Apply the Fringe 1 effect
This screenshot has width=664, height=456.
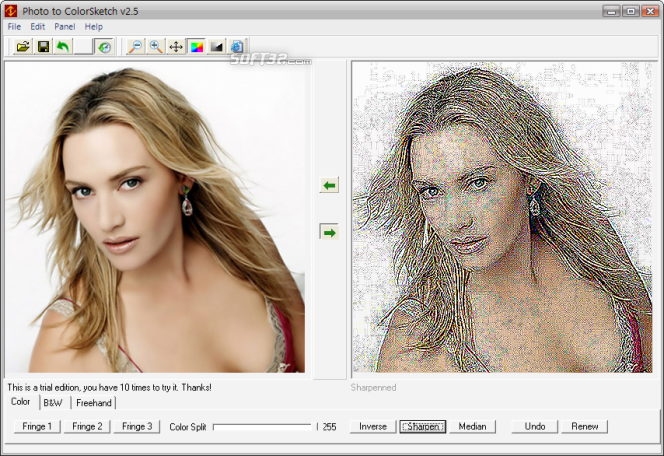37,426
